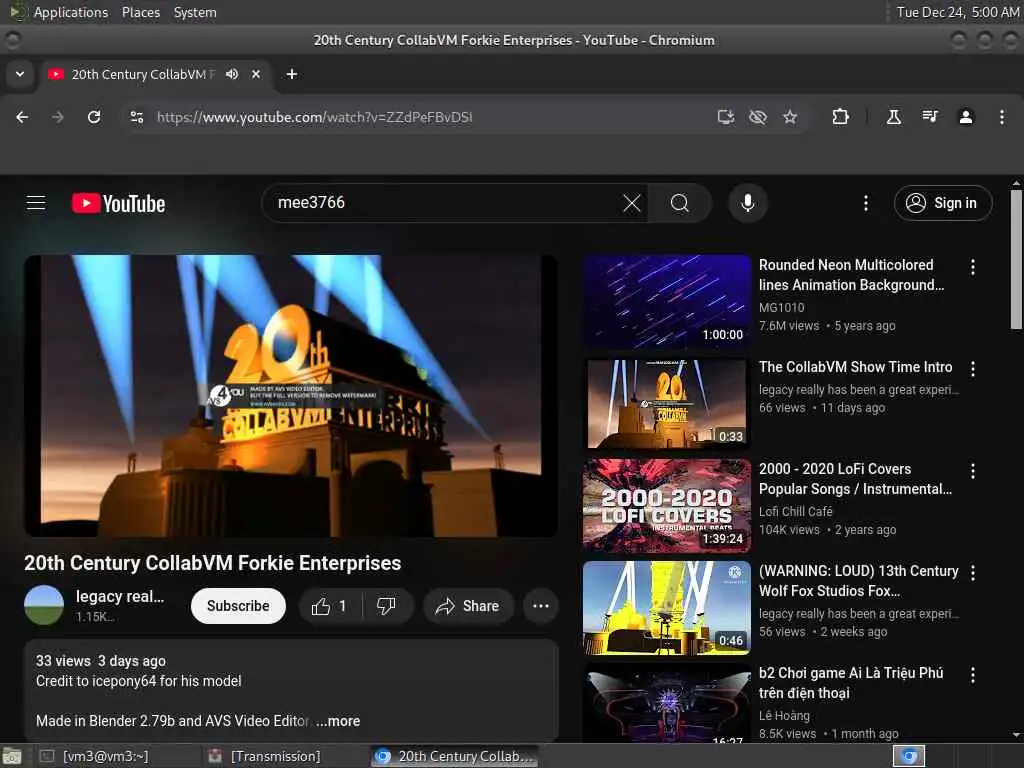This screenshot has height=768, width=1024.
Task: Open Rounded Neon Multicolored lines video thumbnail
Action: (x=667, y=302)
